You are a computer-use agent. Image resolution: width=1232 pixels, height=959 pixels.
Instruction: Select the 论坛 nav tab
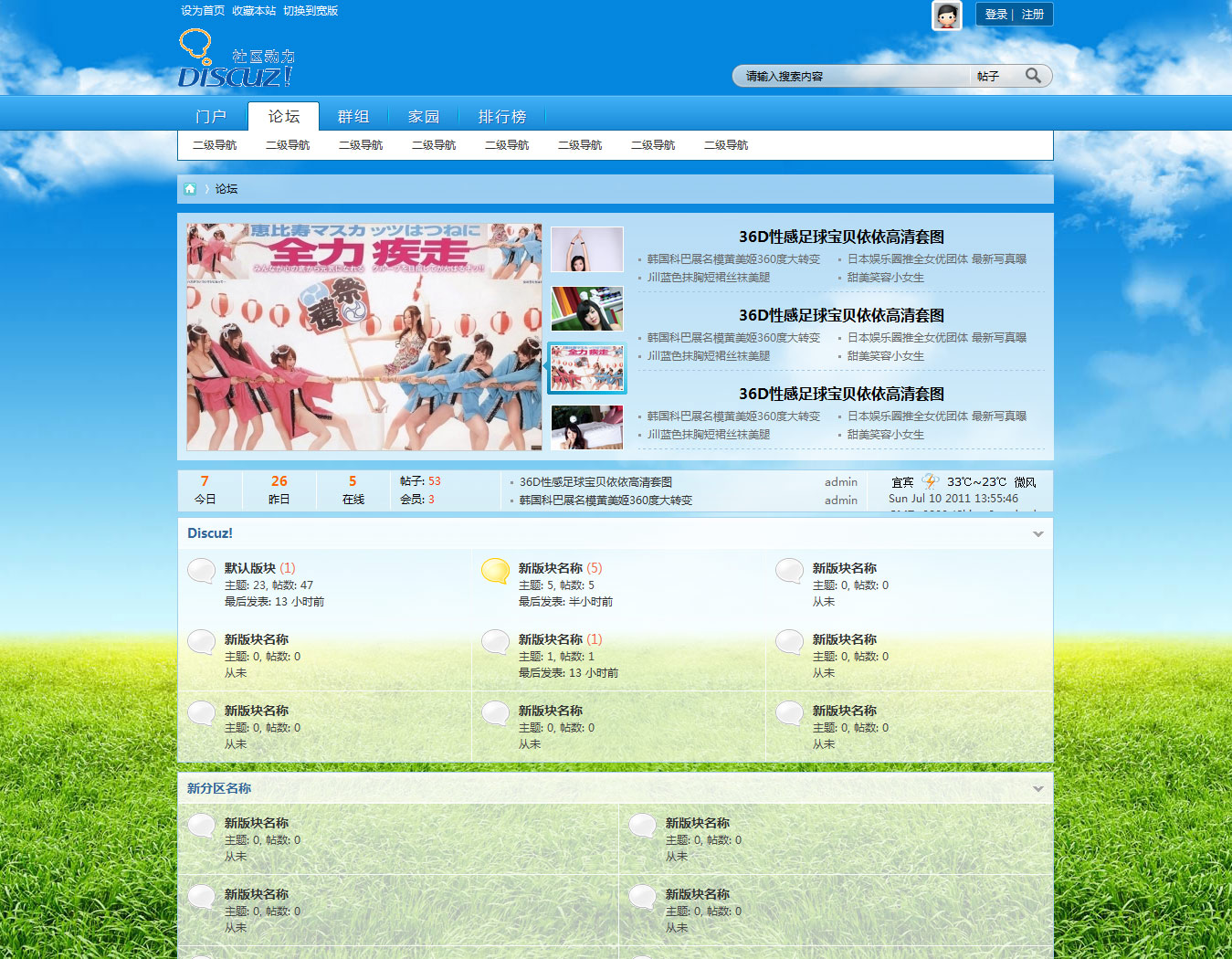283,117
